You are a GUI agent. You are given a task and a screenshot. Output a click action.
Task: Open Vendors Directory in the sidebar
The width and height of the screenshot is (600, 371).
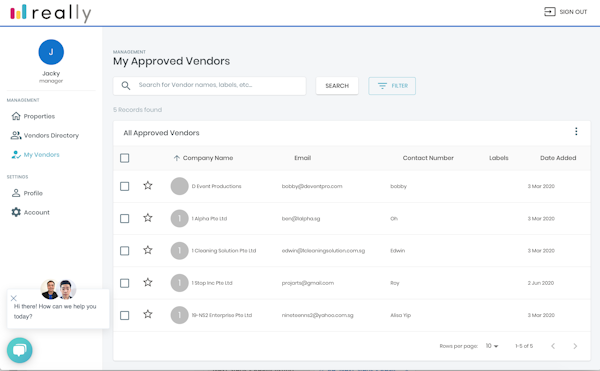(x=45, y=135)
